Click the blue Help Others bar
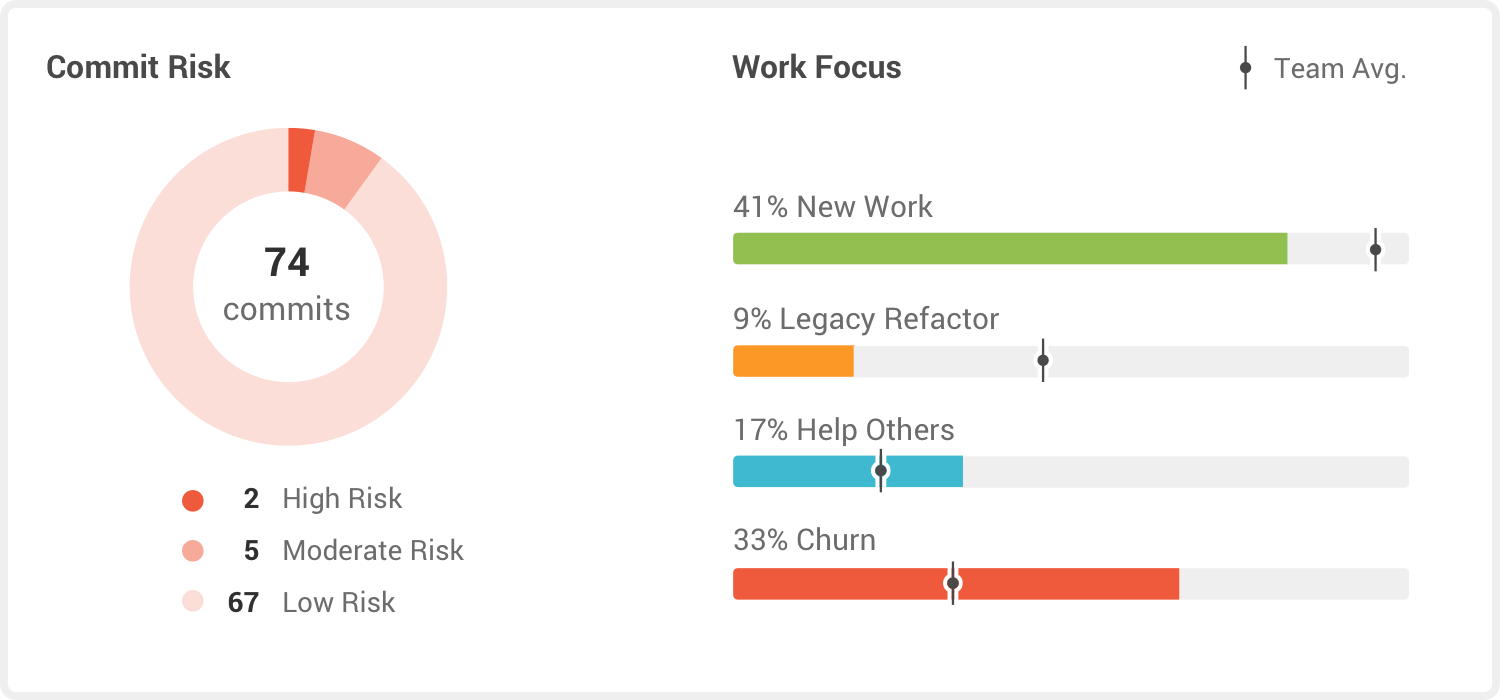Viewport: 1500px width, 700px height. (920, 472)
